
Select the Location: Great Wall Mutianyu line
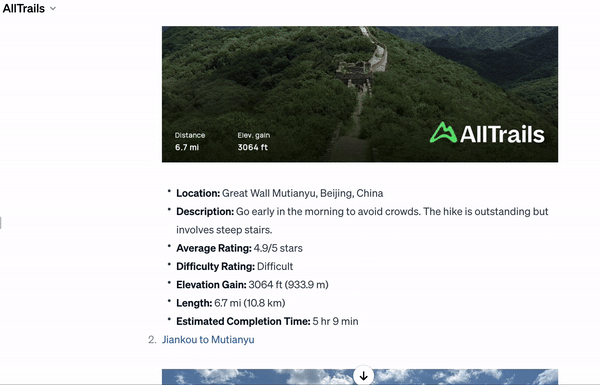(279, 193)
